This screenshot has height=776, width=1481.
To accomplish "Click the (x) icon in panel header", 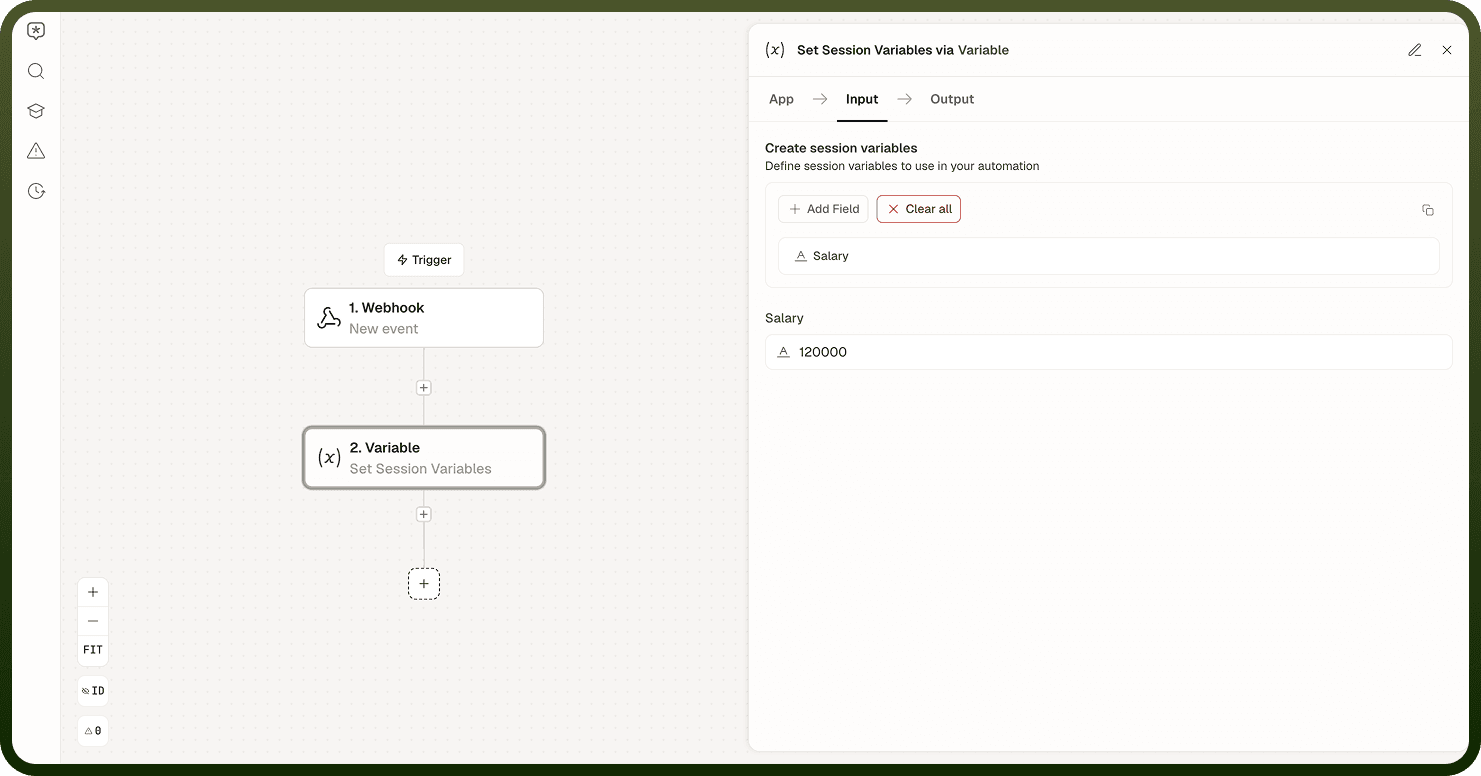I will point(775,50).
